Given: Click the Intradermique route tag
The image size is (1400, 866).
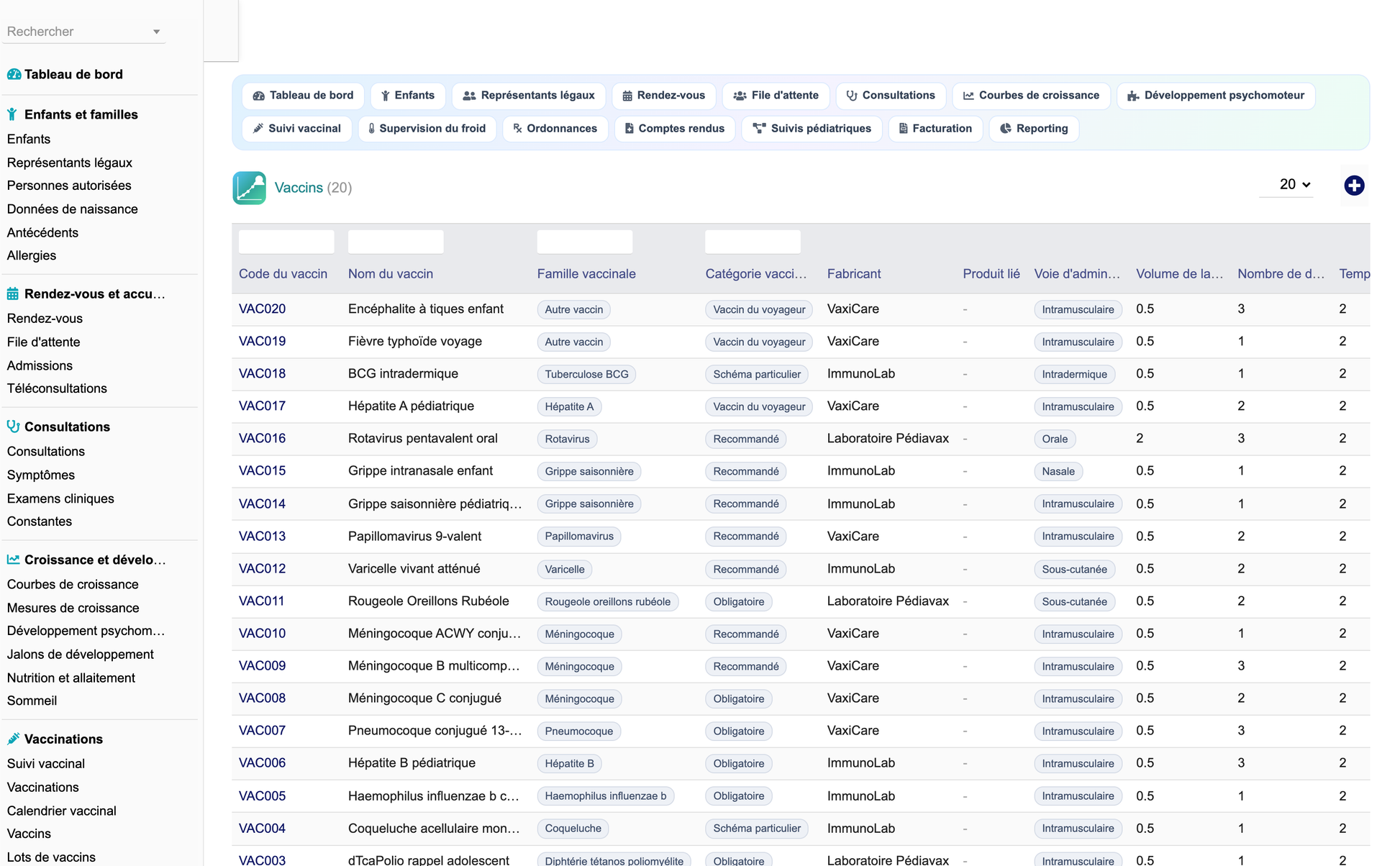Looking at the screenshot, I should pyautogui.click(x=1075, y=374).
